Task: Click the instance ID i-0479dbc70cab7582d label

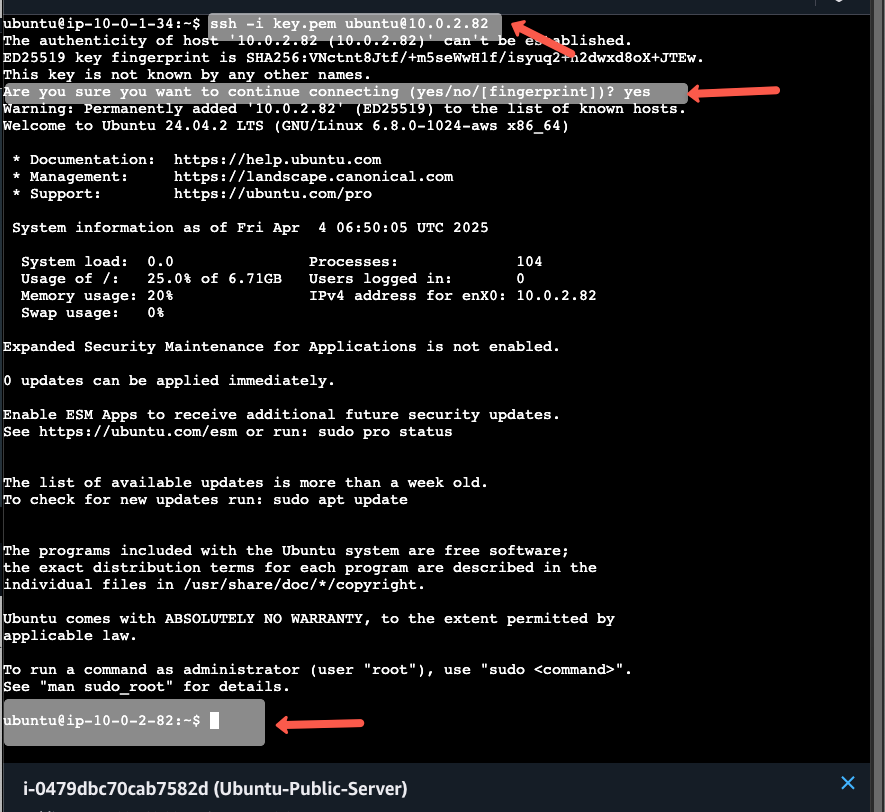Action: [x=116, y=788]
